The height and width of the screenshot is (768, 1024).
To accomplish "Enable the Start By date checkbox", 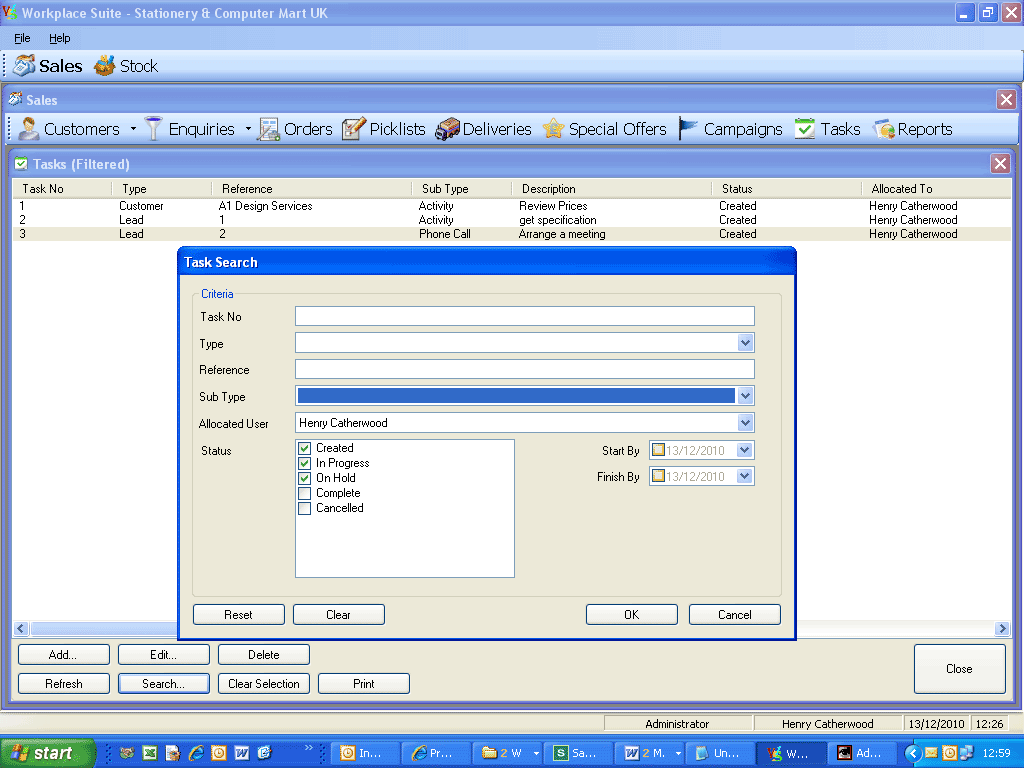I will tap(658, 450).
